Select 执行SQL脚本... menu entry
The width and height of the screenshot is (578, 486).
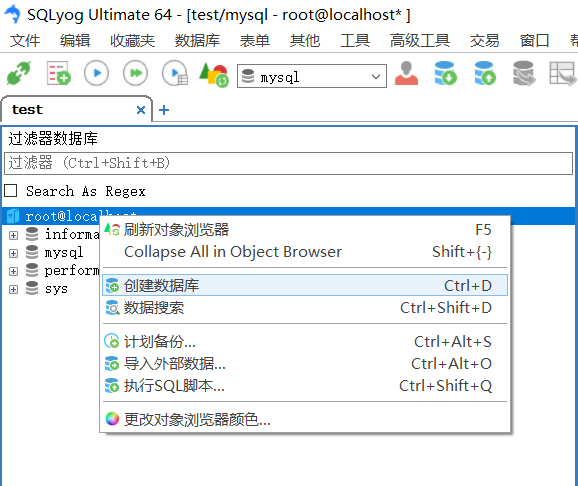pos(305,386)
